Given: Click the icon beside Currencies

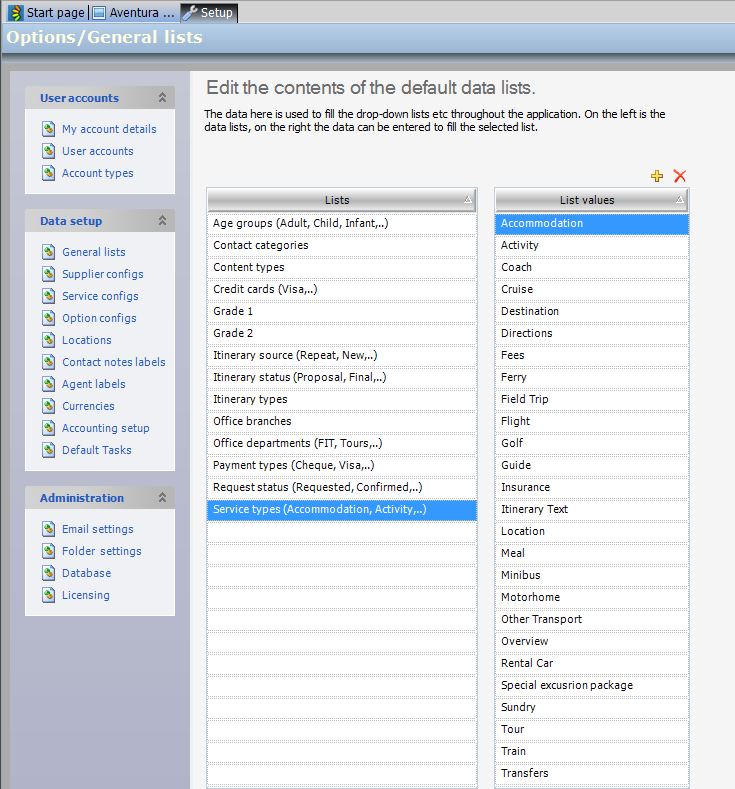Looking at the screenshot, I should tap(48, 406).
